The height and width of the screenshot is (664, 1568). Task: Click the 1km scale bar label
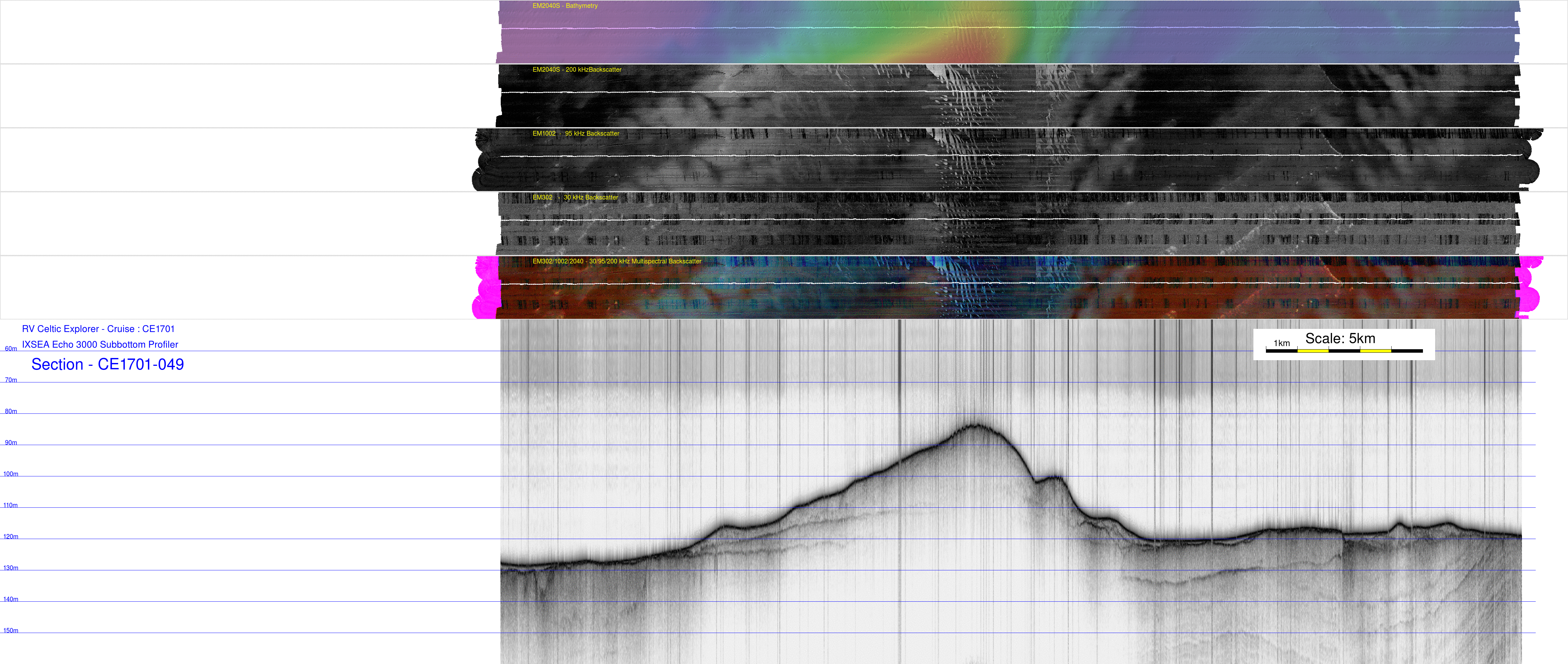coord(1281,343)
